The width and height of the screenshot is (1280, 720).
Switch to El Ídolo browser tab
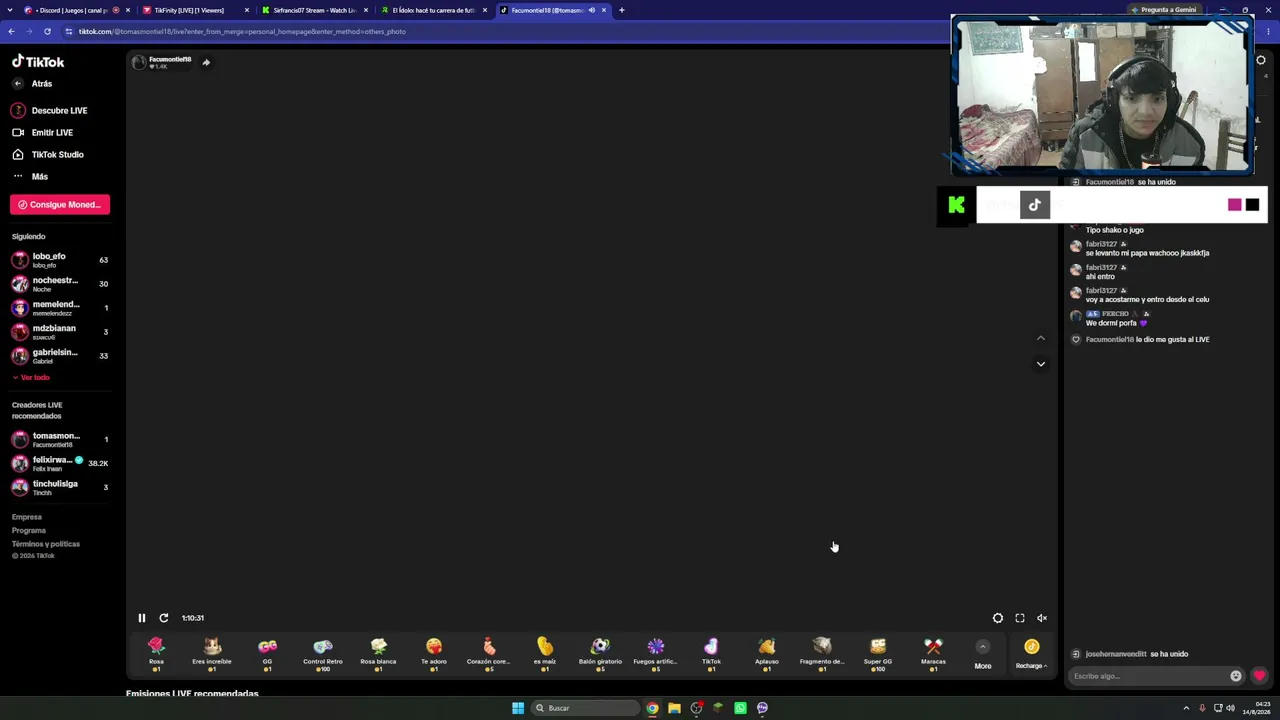(434, 10)
